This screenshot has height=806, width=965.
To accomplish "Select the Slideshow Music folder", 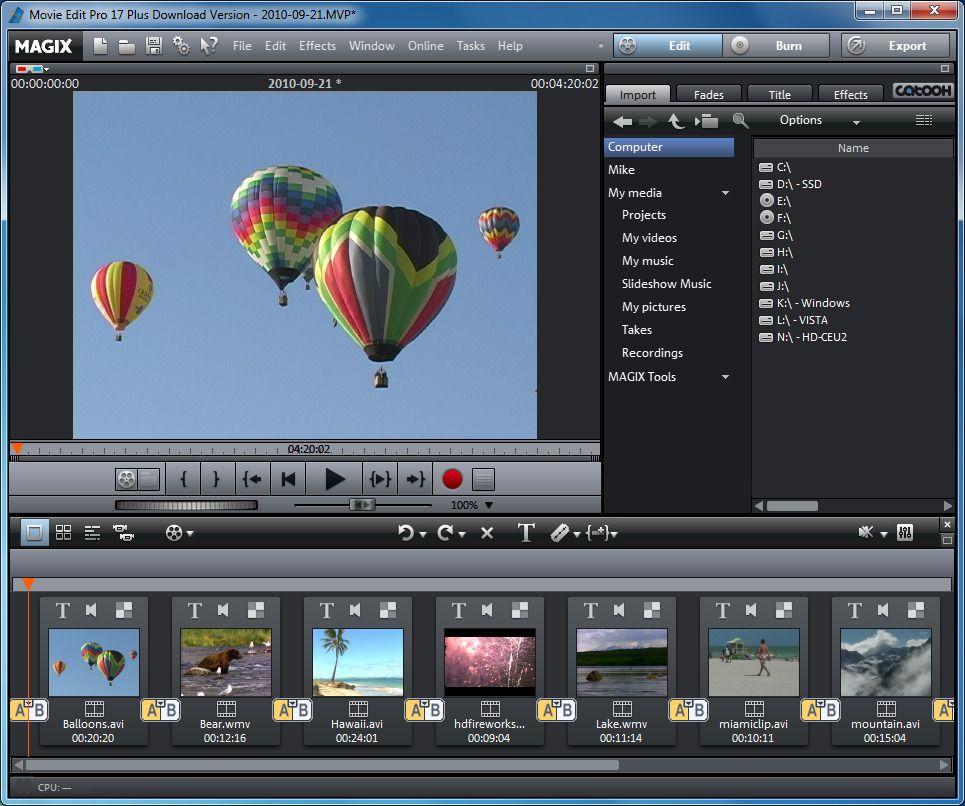I will point(667,284).
